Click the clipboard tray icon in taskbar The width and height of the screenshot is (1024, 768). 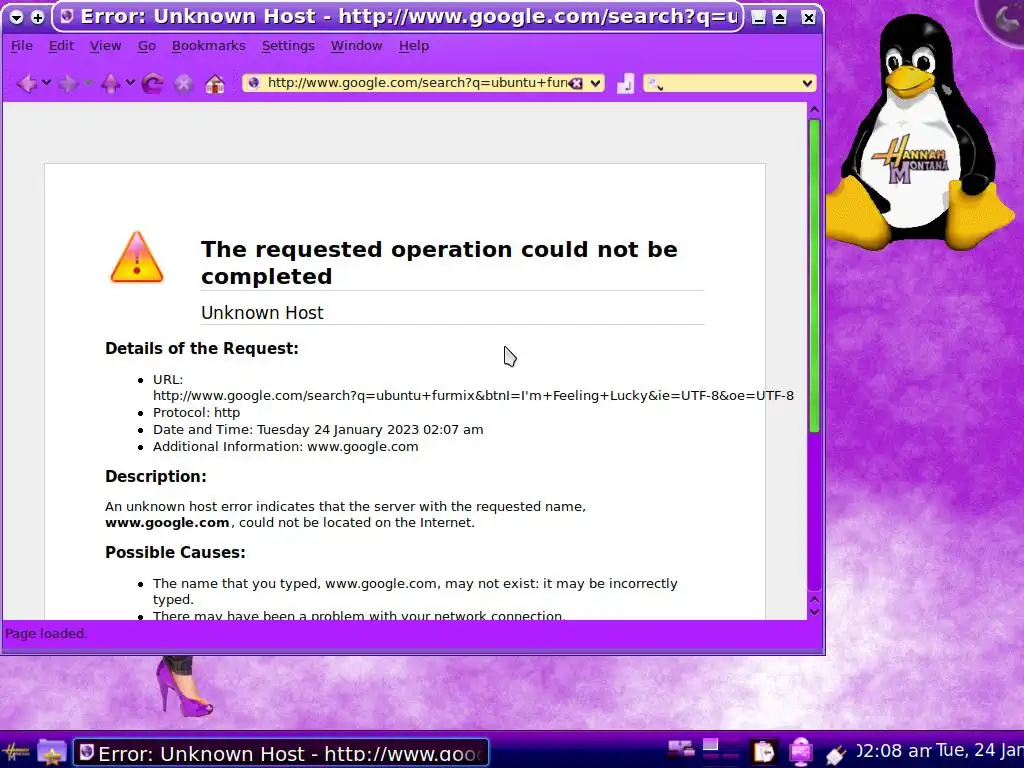763,752
